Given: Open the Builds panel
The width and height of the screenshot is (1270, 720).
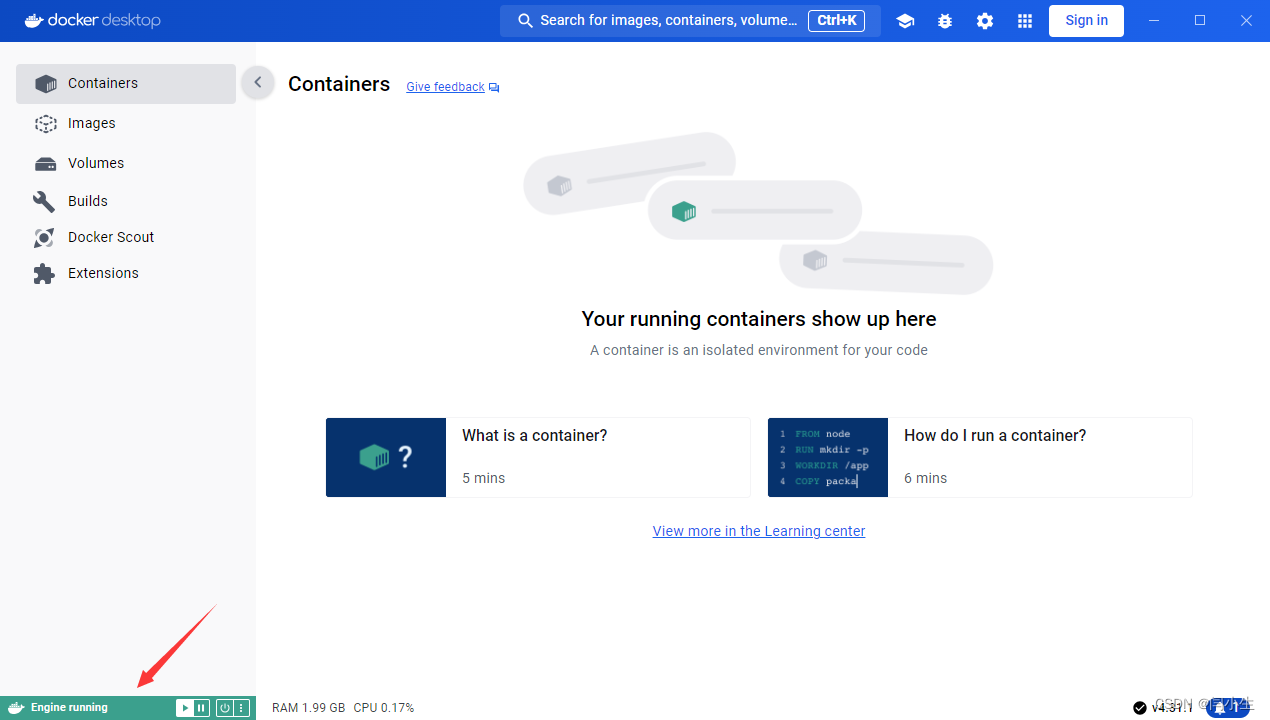Looking at the screenshot, I should click(x=90, y=200).
